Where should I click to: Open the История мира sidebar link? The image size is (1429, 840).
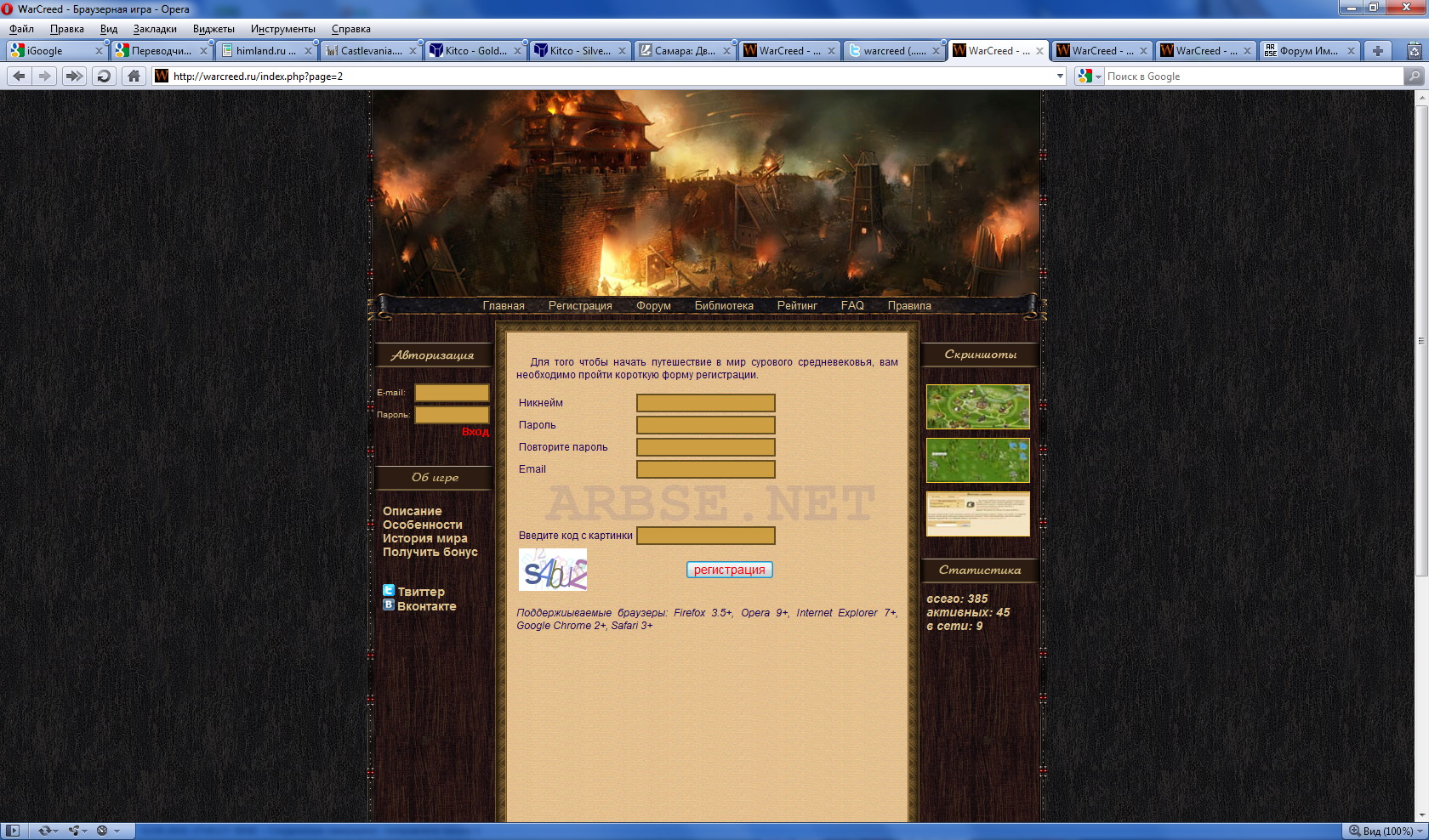coord(425,538)
